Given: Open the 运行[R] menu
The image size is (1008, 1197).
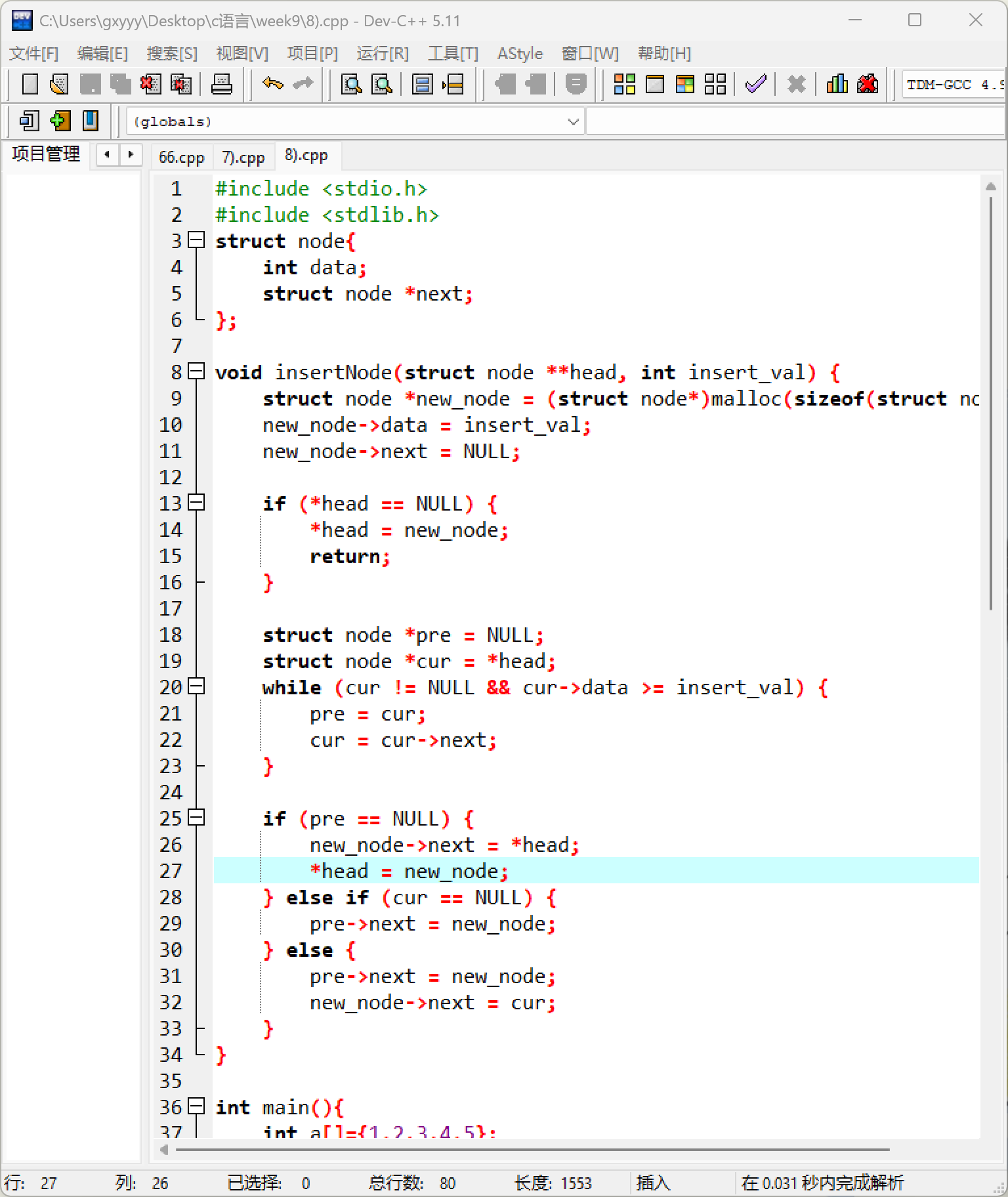Looking at the screenshot, I should (383, 53).
